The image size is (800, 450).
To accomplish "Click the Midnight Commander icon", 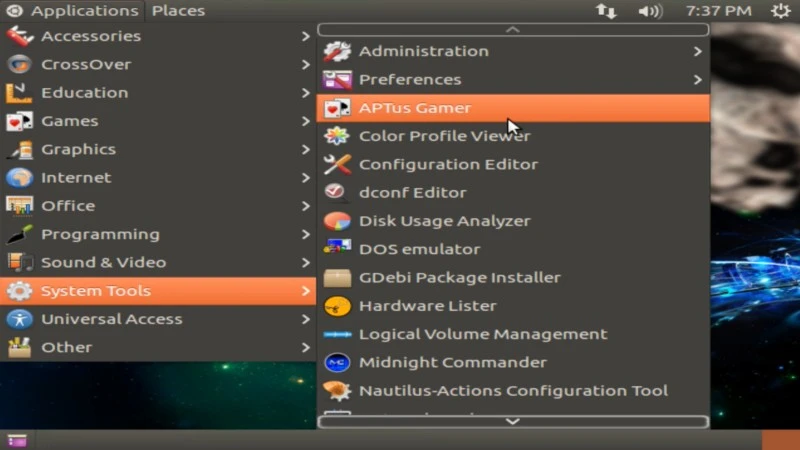I will [337, 363].
